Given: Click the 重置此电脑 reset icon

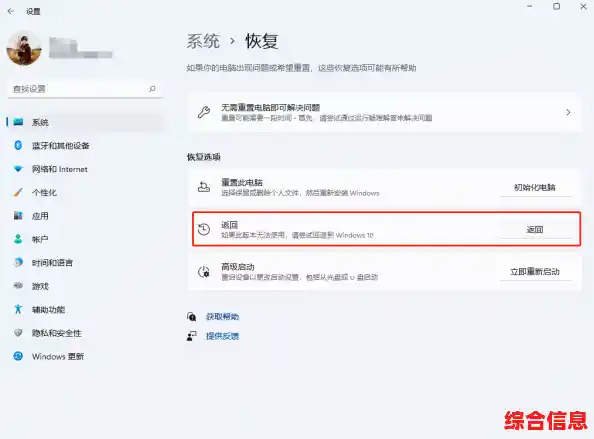Looking at the screenshot, I should [x=204, y=187].
